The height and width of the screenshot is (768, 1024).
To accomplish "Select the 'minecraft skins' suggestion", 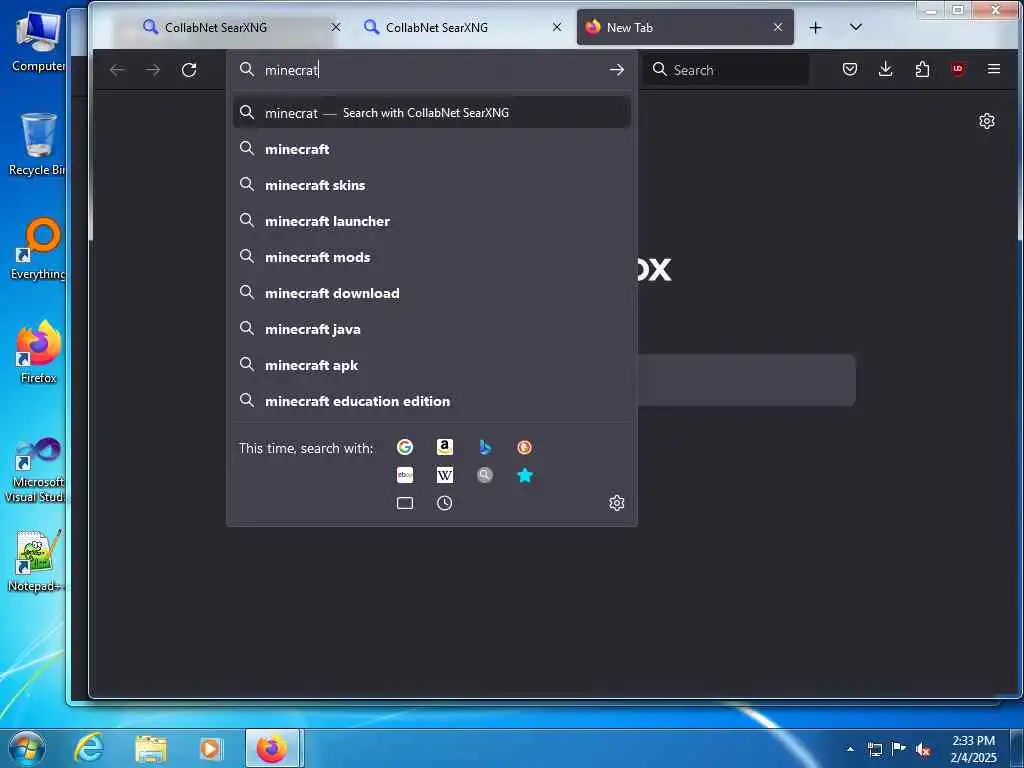I will coord(432,185).
